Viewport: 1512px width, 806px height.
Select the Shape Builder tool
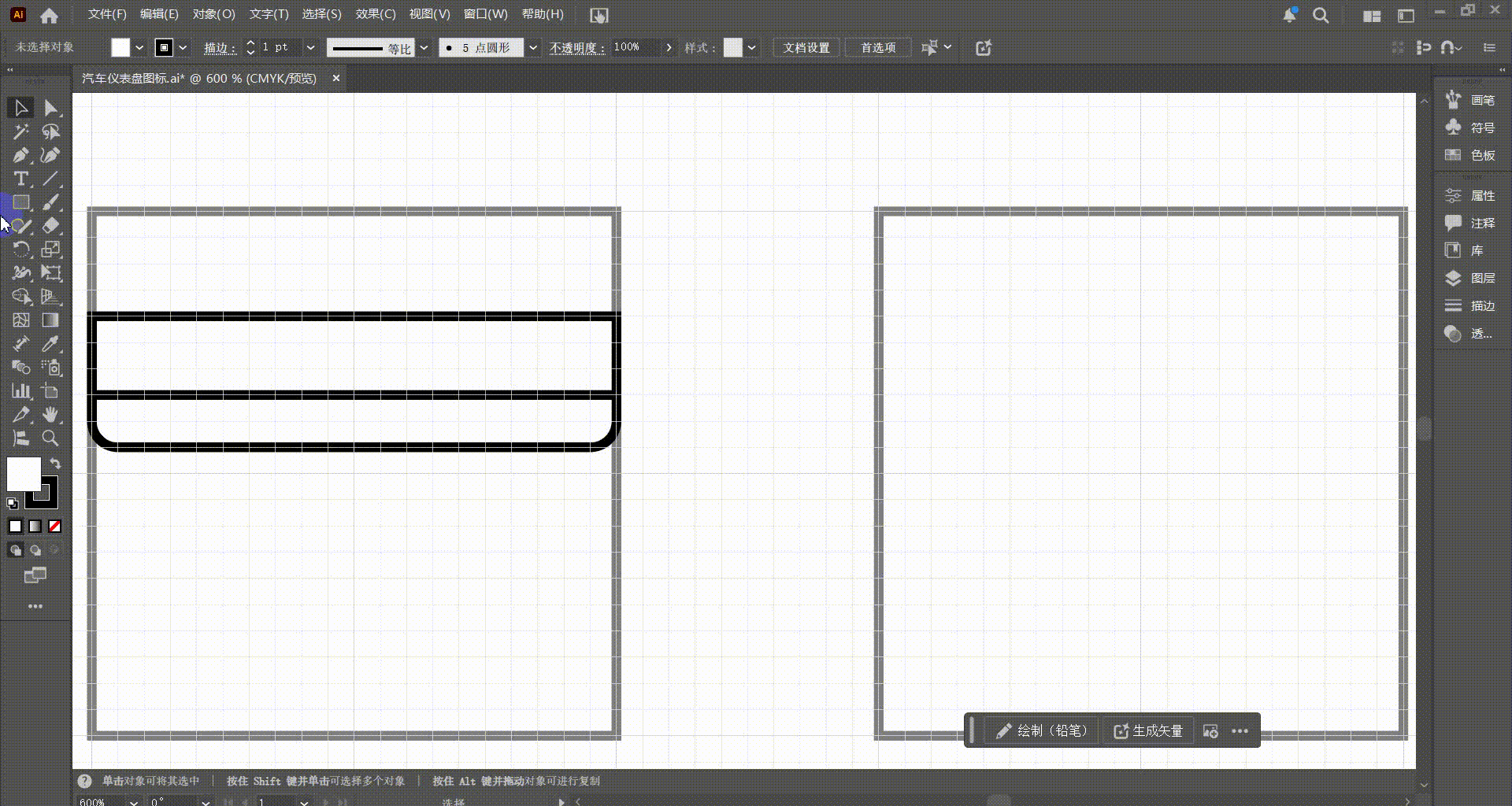click(x=20, y=297)
